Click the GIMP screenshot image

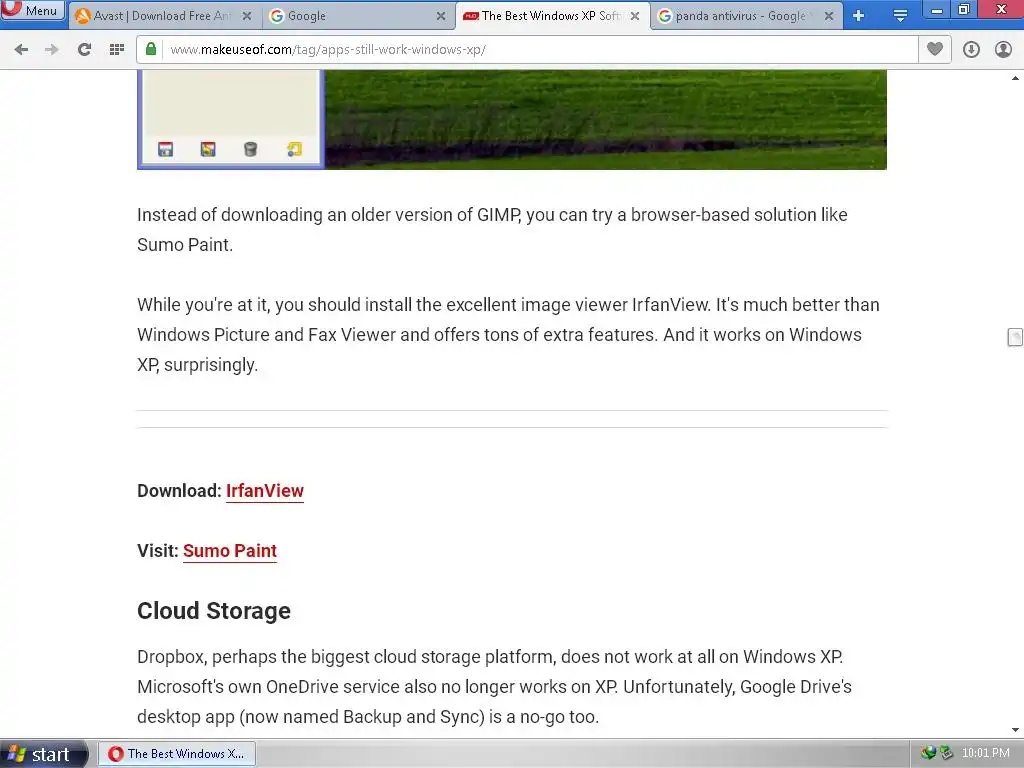pos(512,120)
